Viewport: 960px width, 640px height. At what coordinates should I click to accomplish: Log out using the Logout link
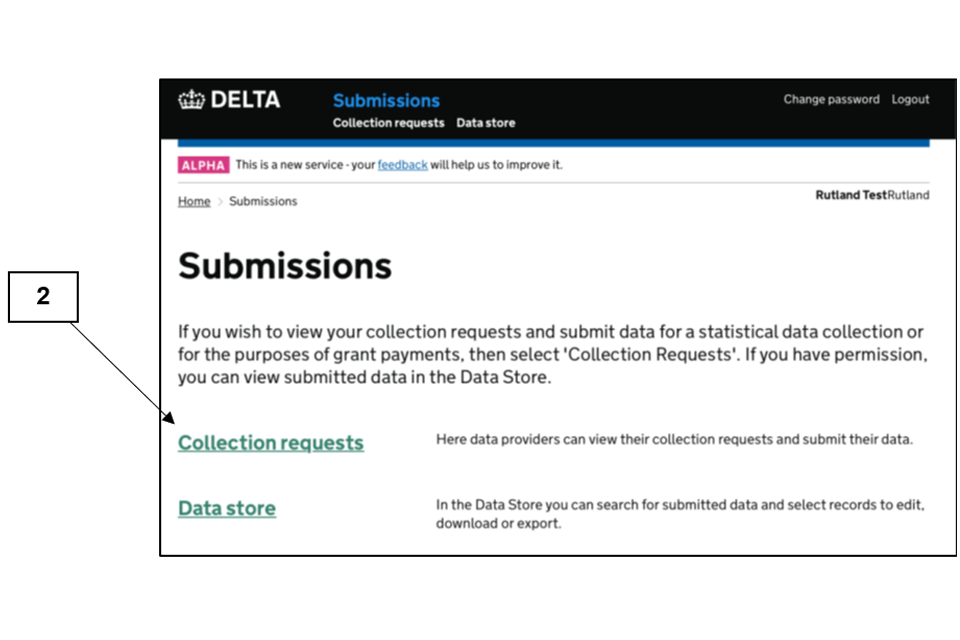pos(910,100)
